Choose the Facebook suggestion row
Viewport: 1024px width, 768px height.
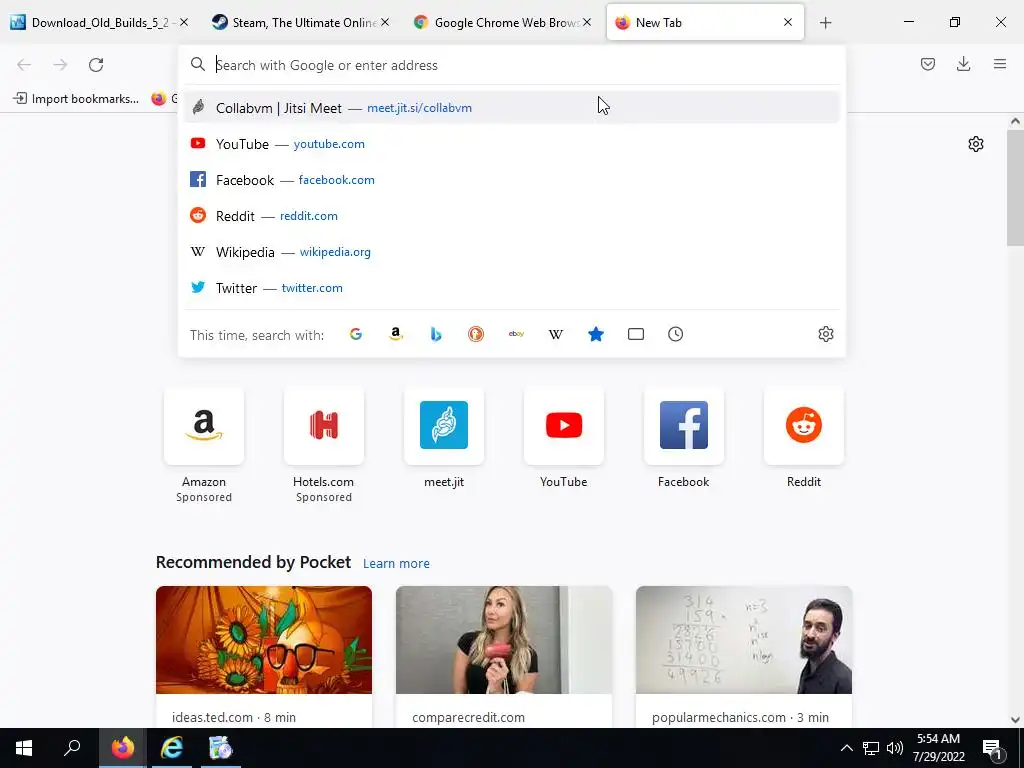(511, 180)
